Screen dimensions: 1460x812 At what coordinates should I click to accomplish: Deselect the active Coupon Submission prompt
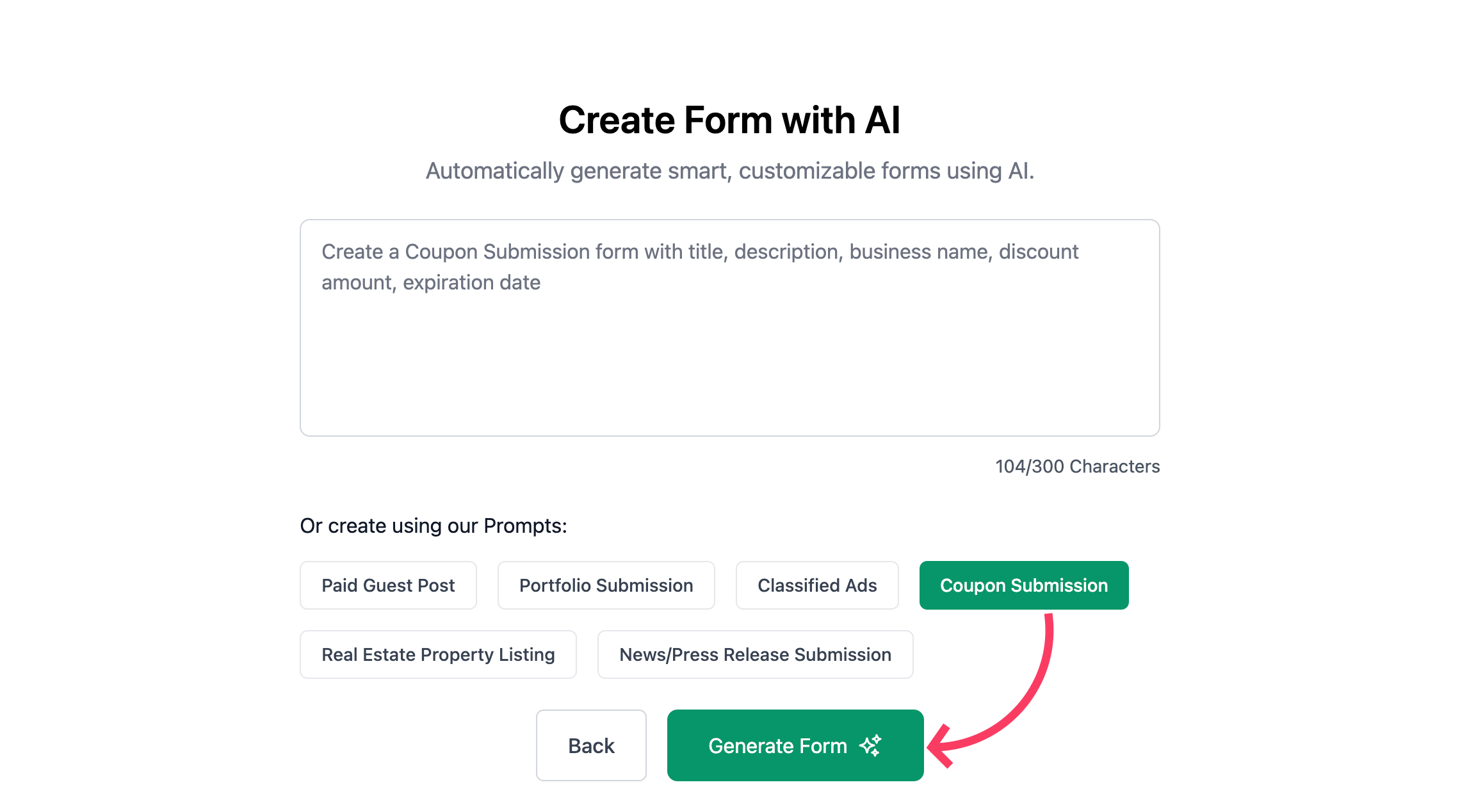tap(1023, 585)
